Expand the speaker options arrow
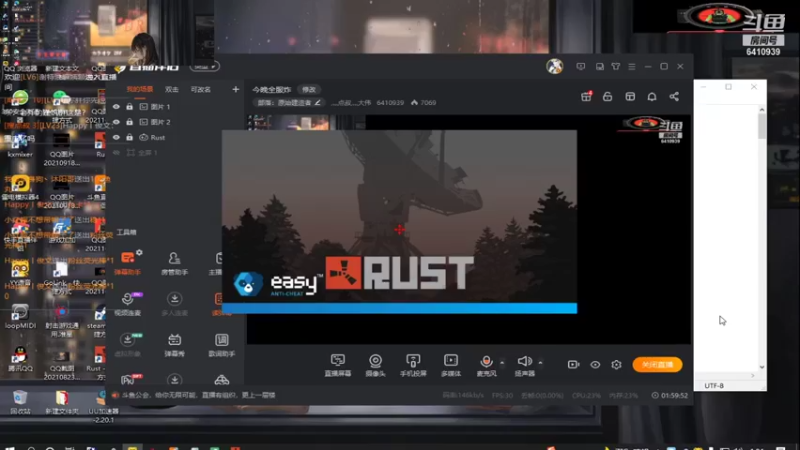 coord(540,362)
